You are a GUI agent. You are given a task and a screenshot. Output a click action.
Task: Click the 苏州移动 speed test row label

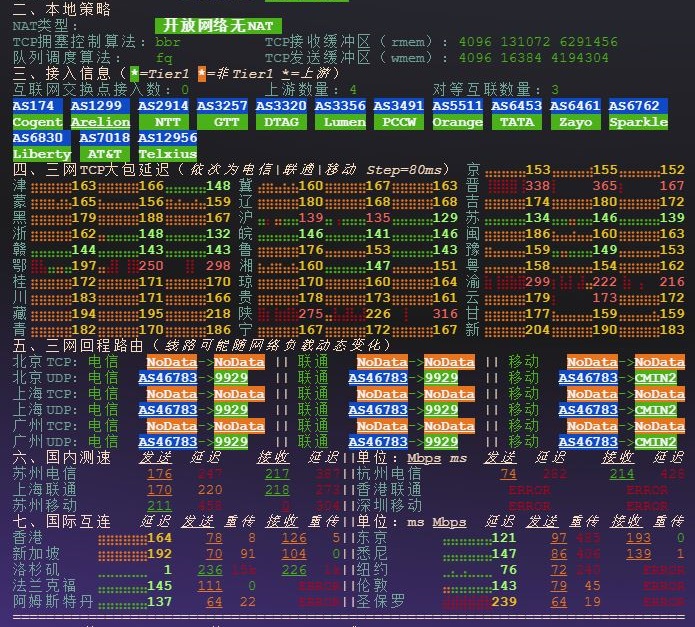point(45,506)
